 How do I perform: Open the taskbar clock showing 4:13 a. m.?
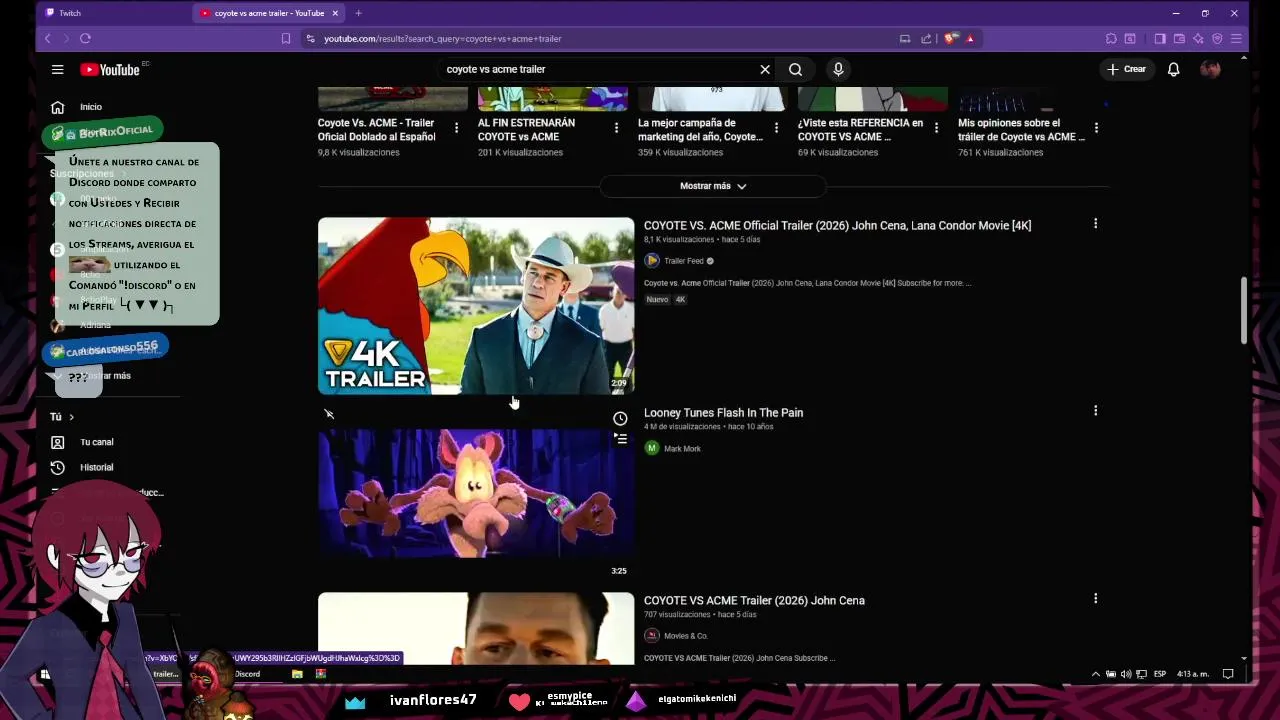point(1192,674)
